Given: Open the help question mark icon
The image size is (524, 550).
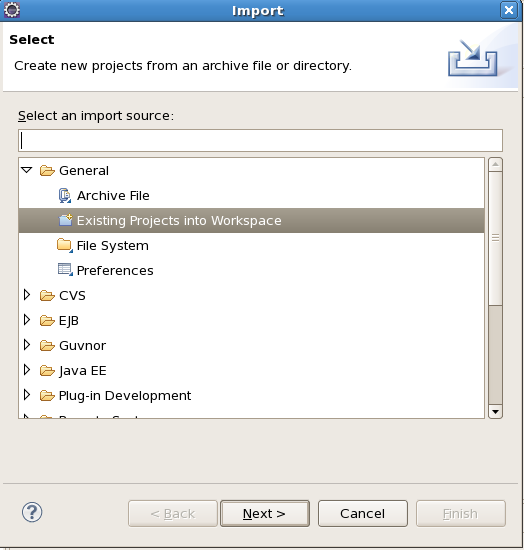Looking at the screenshot, I should coord(32,512).
